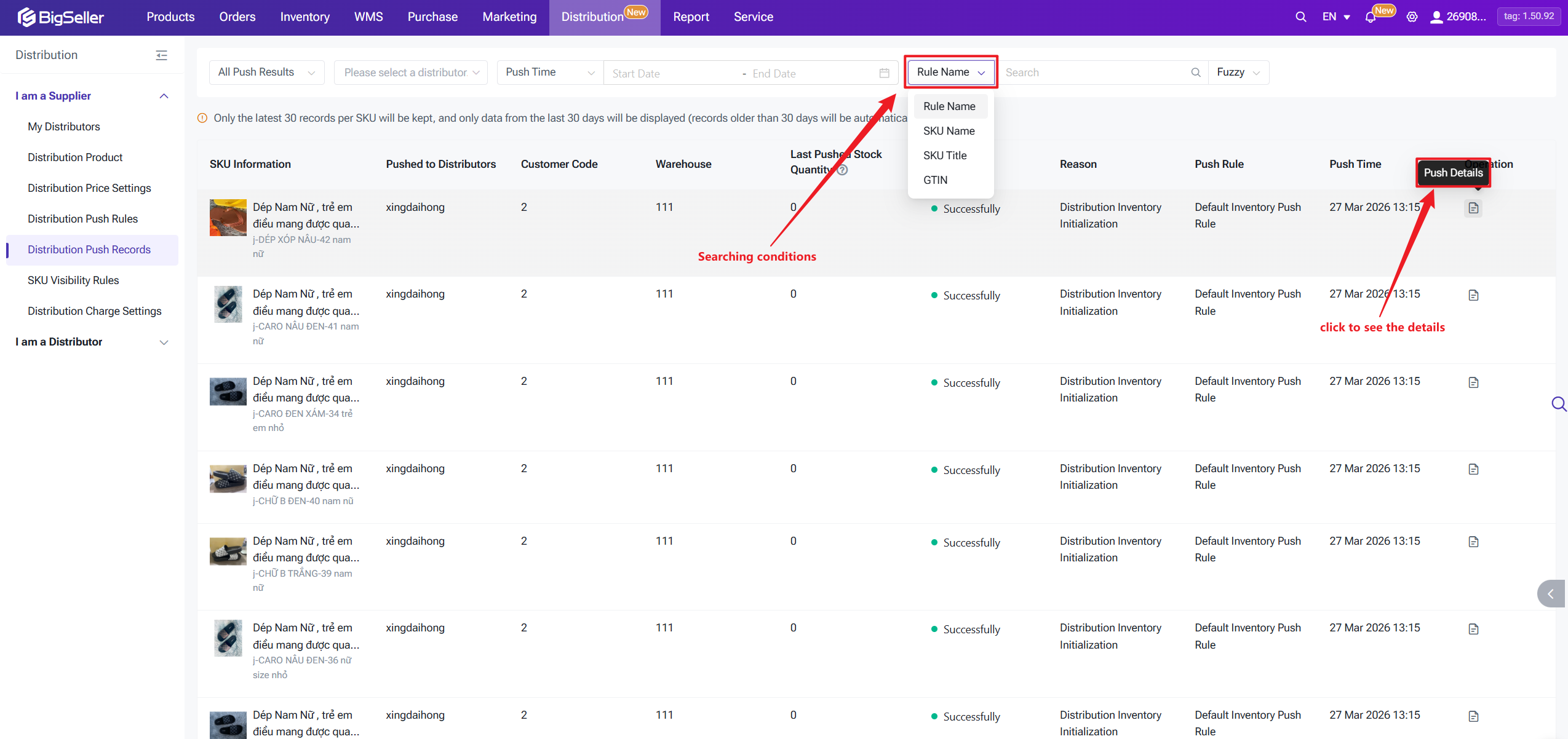Click the header search magnifier icon
1568x739 pixels.
tap(1300, 17)
